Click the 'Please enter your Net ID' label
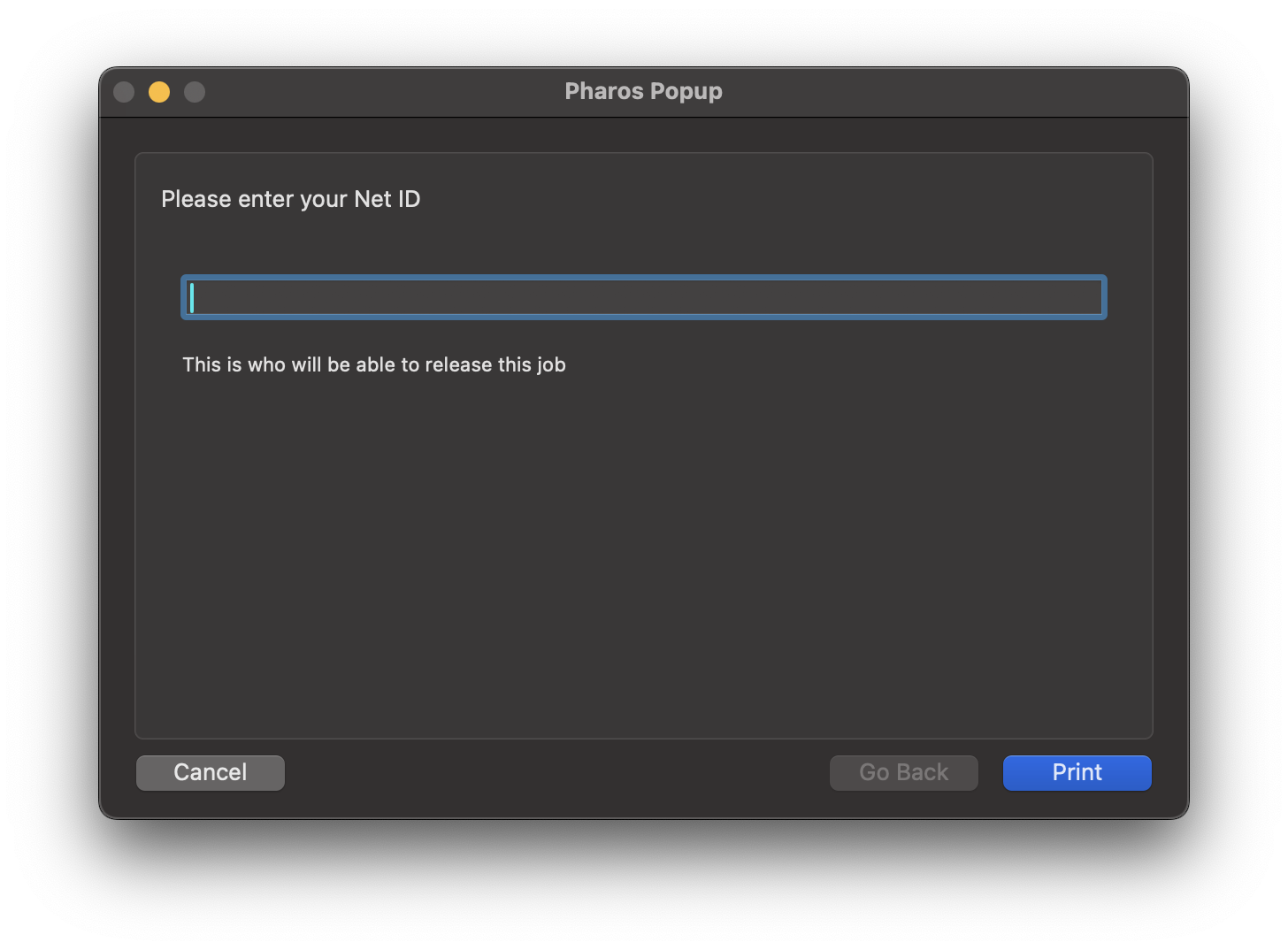Image resolution: width=1288 pixels, height=950 pixels. click(291, 199)
